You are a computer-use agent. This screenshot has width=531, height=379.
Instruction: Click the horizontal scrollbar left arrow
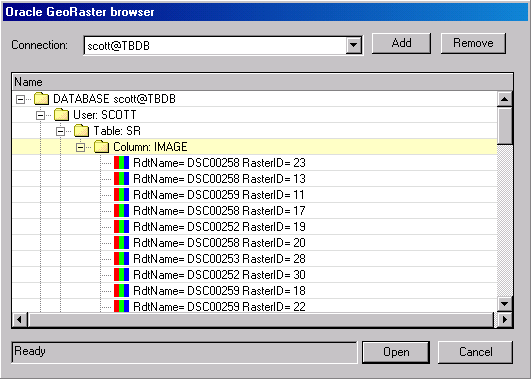[20, 319]
